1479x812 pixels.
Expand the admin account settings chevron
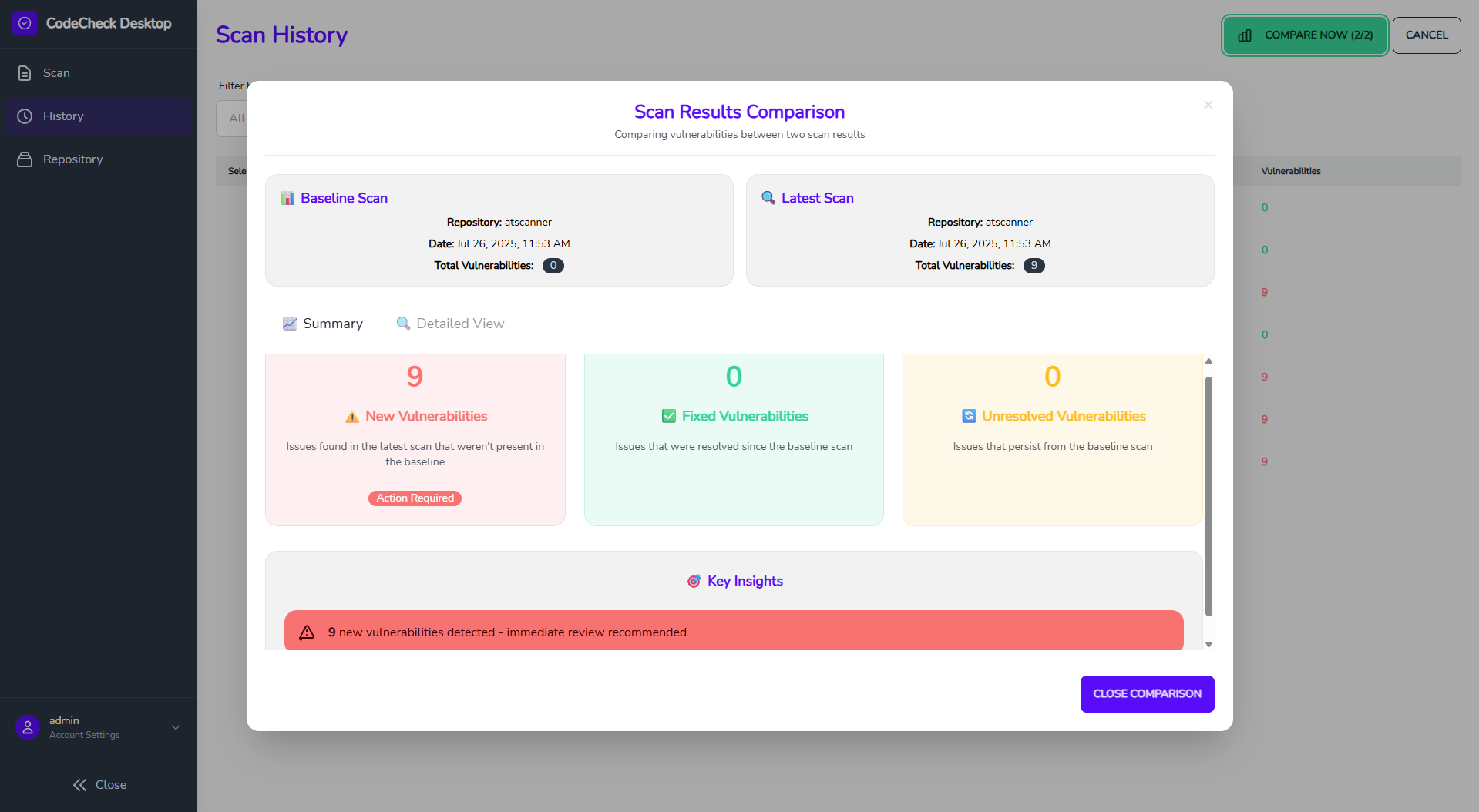click(176, 727)
